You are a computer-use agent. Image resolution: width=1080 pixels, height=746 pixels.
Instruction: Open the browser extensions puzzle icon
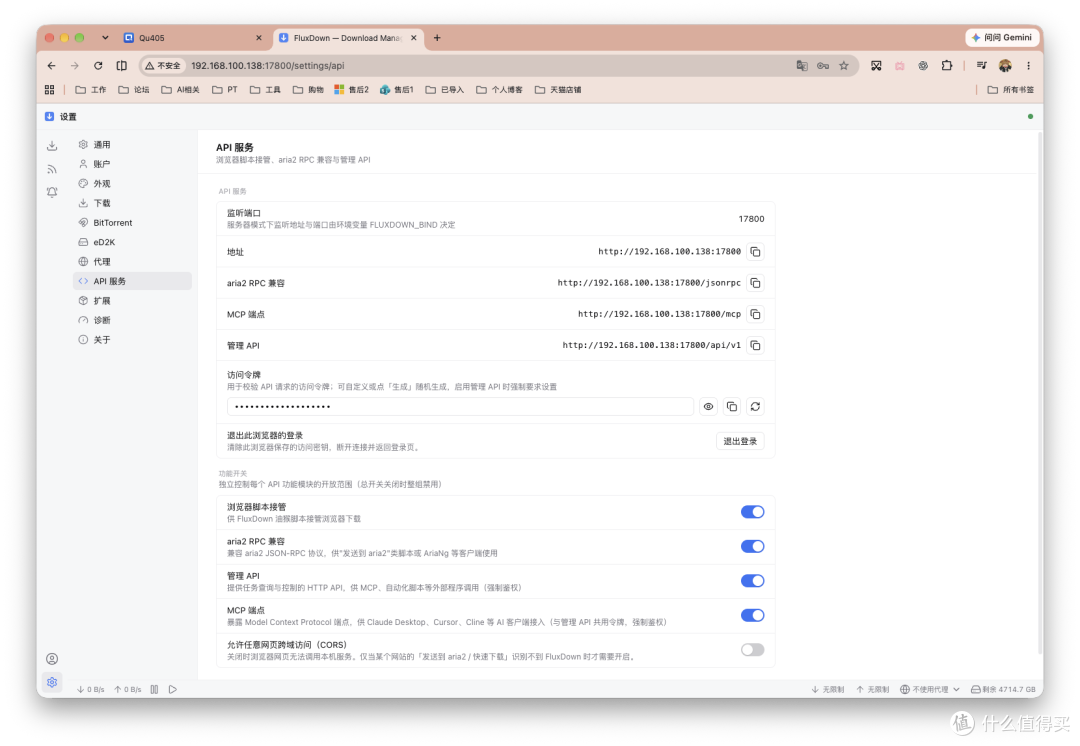pos(946,65)
